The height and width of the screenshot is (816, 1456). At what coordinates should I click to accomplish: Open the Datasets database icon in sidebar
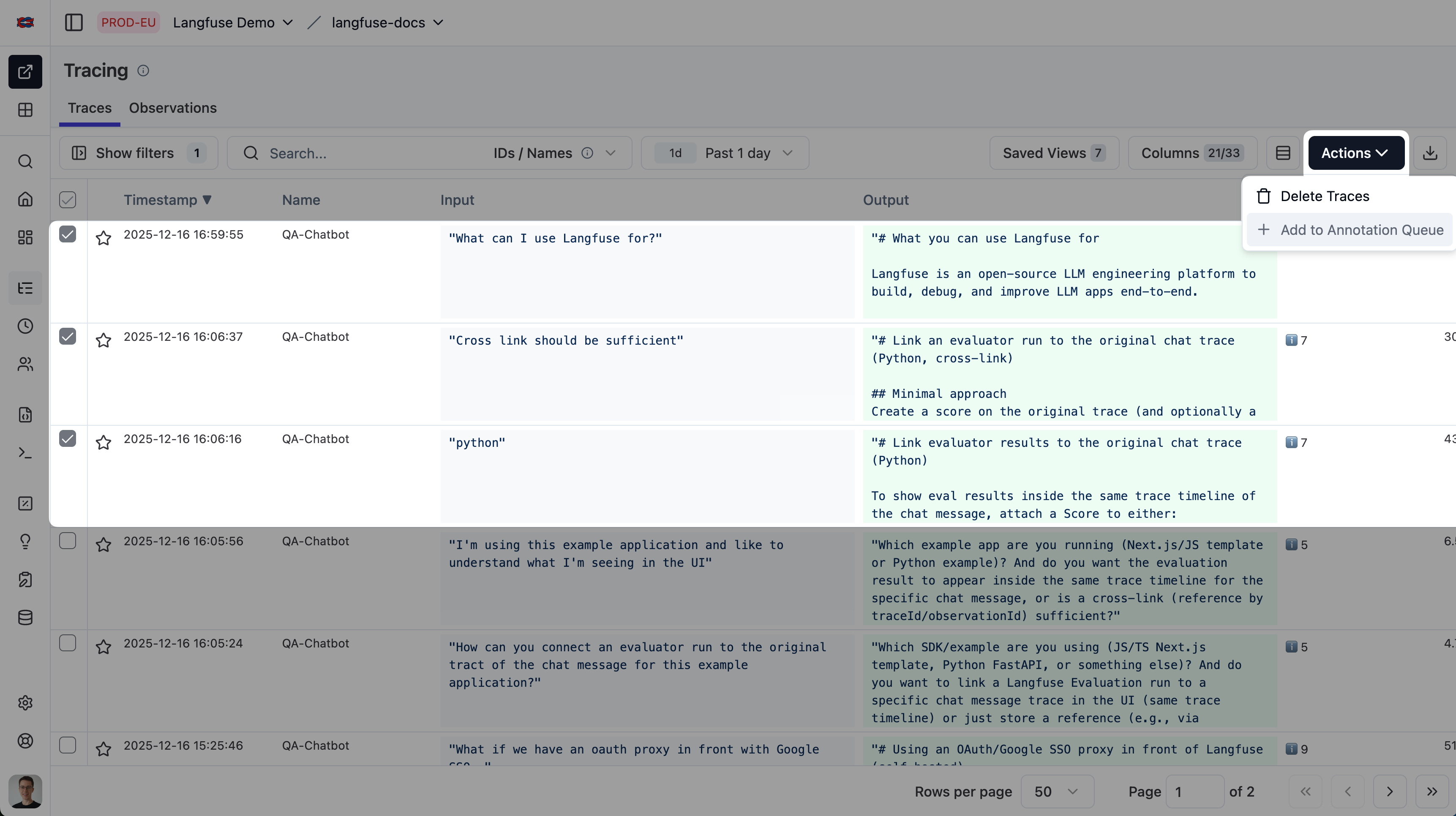25,617
